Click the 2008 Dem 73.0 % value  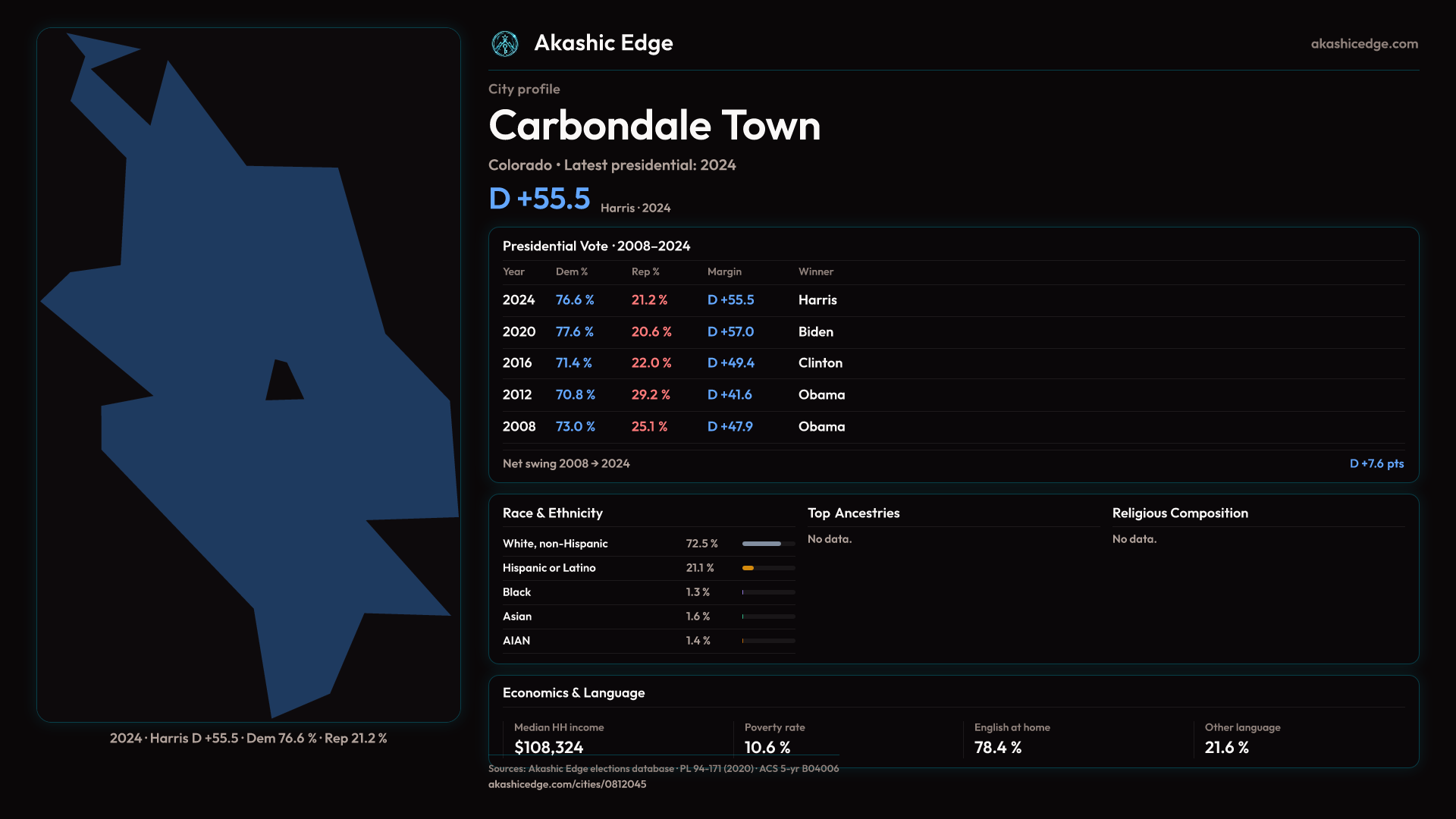click(575, 427)
